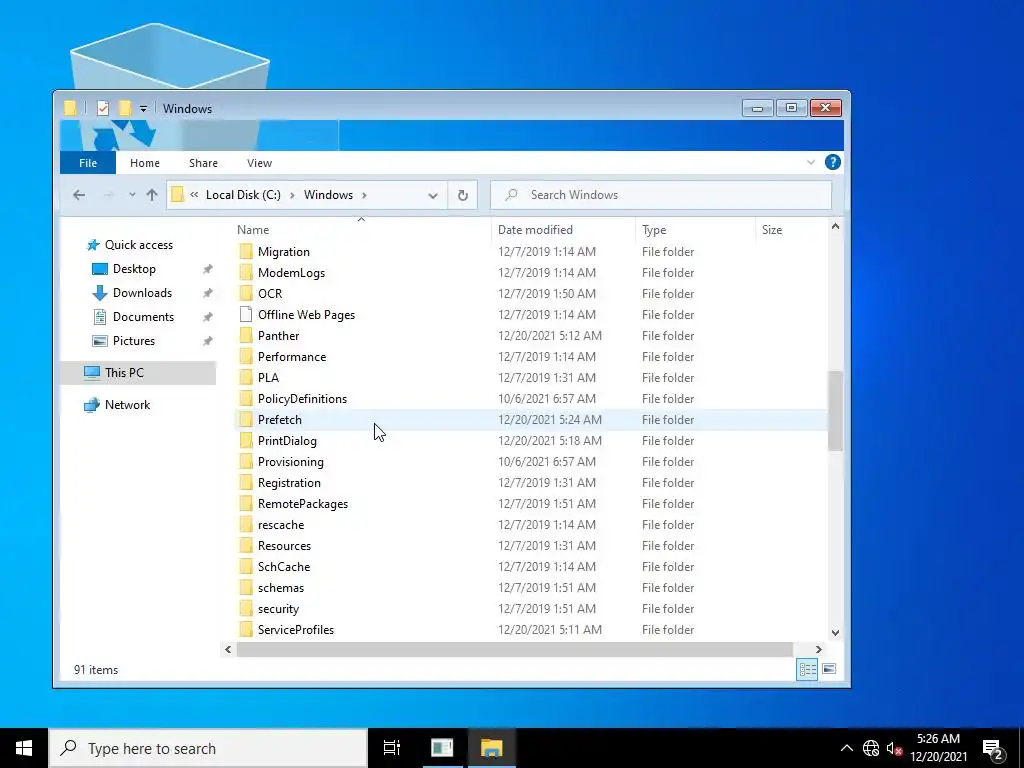This screenshot has height=768, width=1024.
Task: Click the horizontal scrollbar right arrow
Action: pos(818,649)
